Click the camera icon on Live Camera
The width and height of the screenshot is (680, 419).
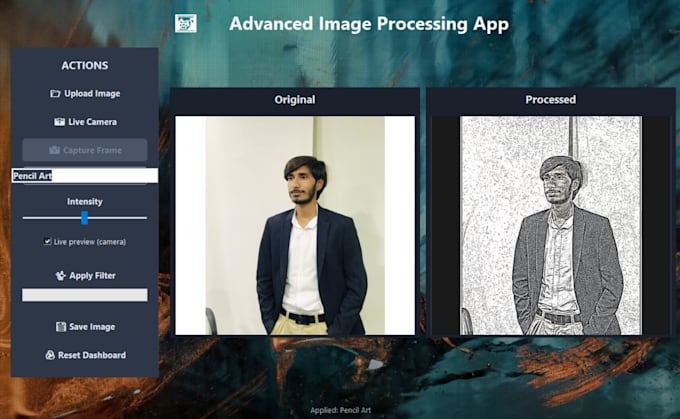click(59, 122)
